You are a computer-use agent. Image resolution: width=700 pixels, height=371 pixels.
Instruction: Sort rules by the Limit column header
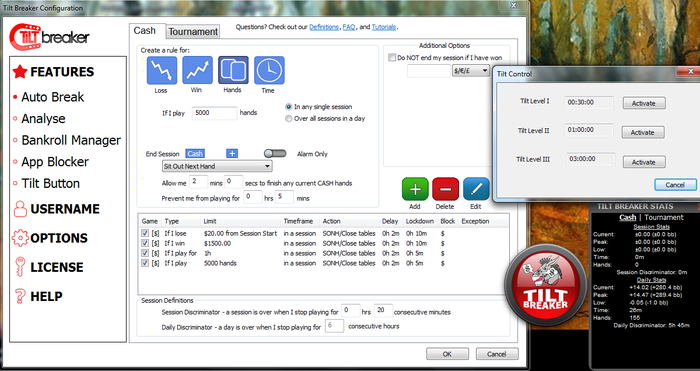241,221
